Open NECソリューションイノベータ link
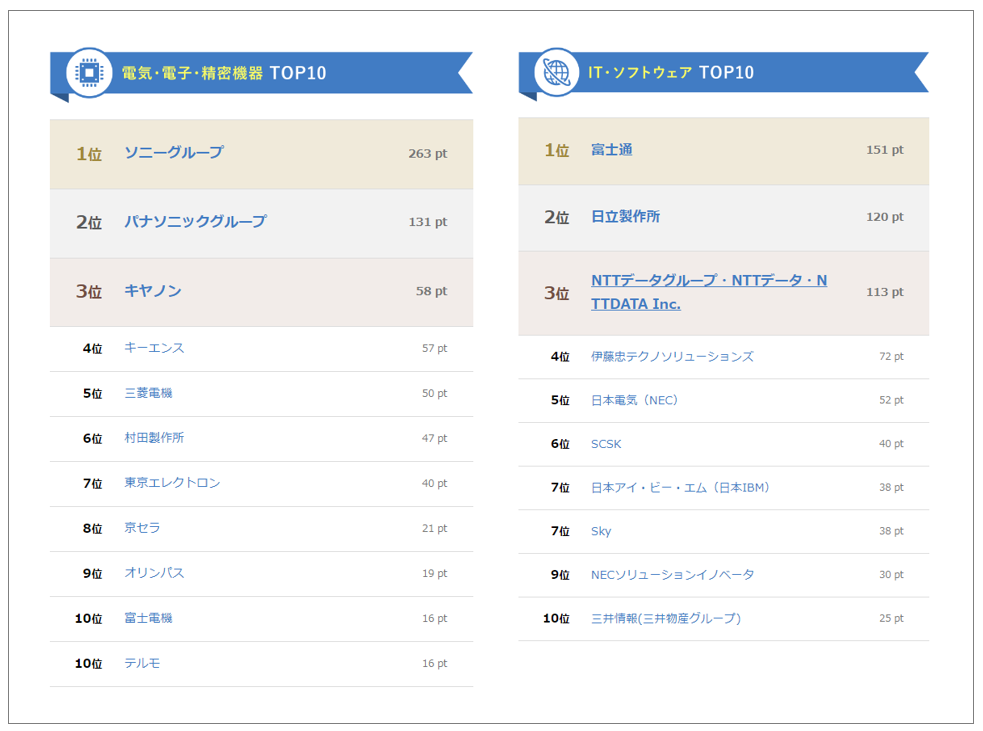 672,575
